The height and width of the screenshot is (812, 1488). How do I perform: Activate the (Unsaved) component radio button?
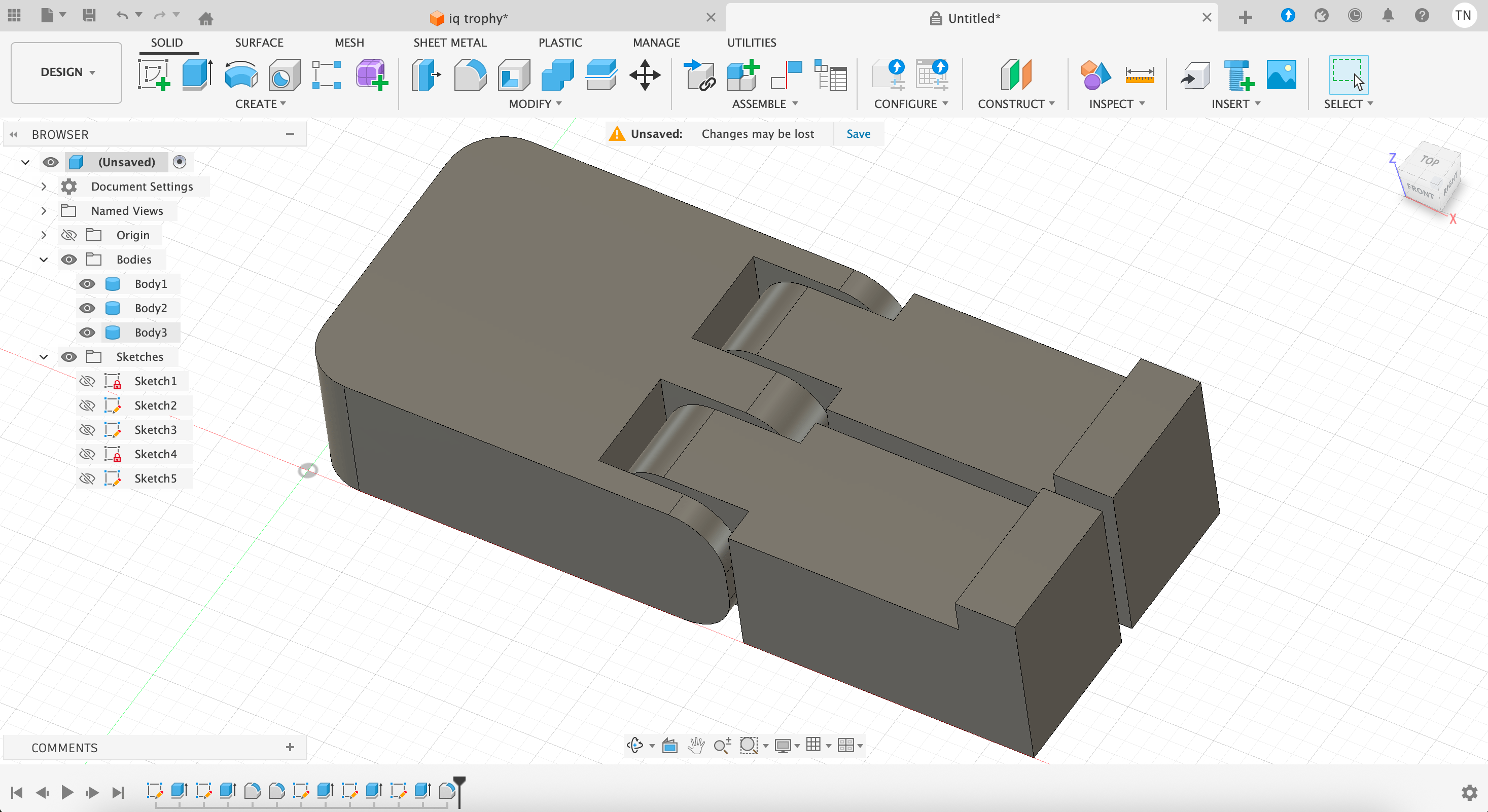click(180, 162)
